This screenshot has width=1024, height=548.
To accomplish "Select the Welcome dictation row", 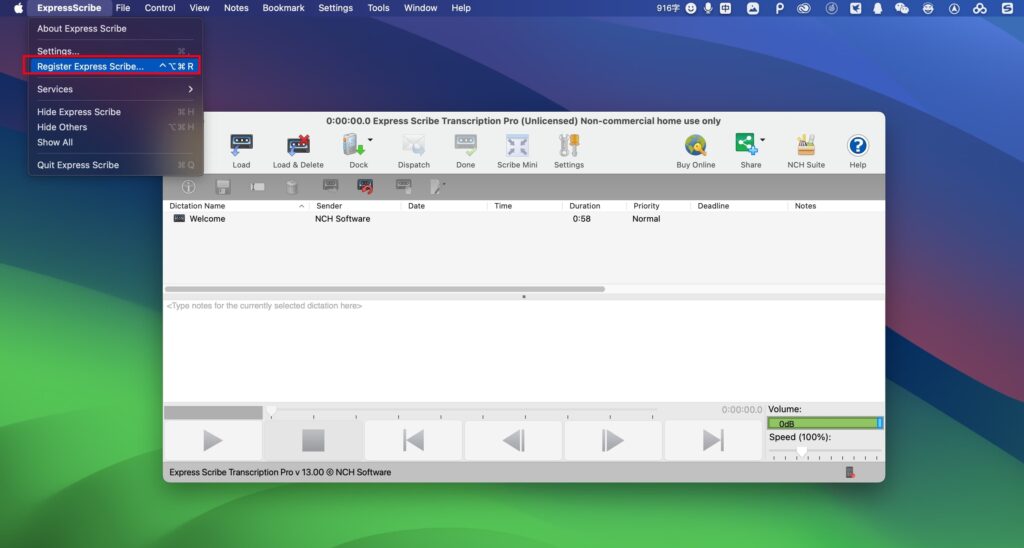I will click(524, 219).
